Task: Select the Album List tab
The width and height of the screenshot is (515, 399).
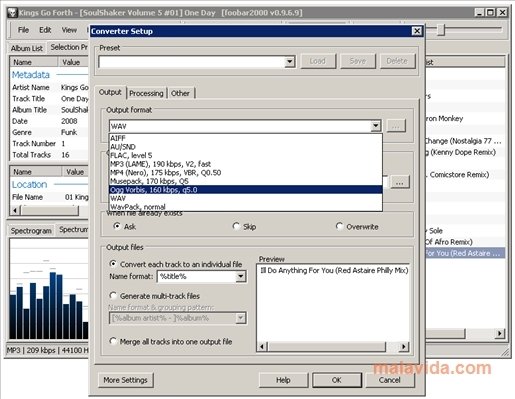Action: coord(26,48)
